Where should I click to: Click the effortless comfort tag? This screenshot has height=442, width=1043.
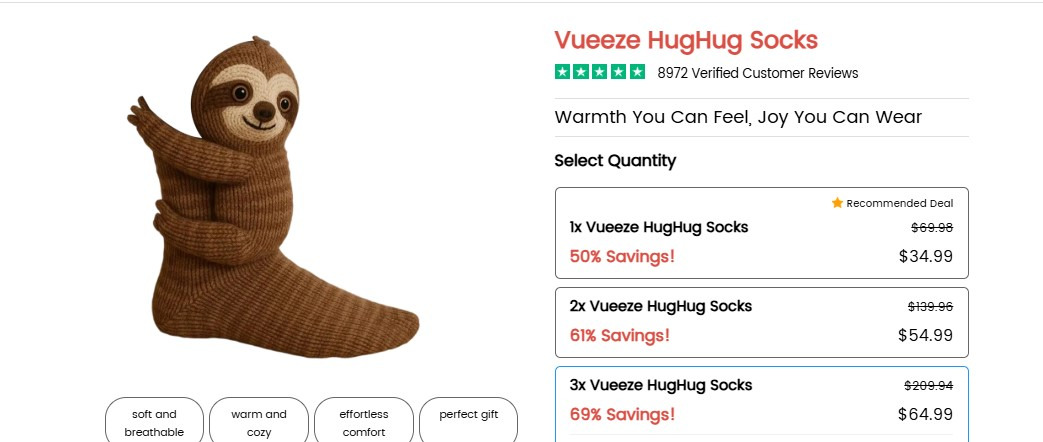coord(364,422)
